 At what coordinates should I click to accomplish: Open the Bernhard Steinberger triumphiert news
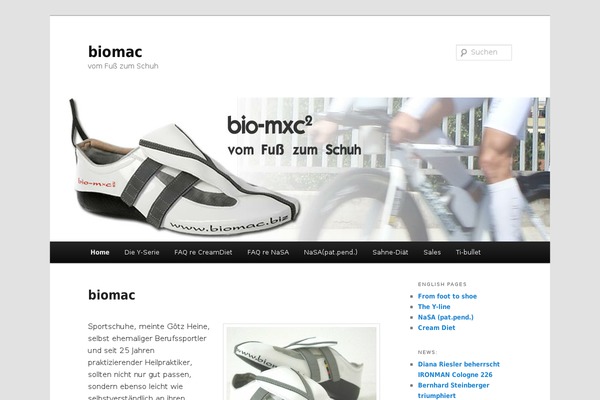click(x=453, y=390)
